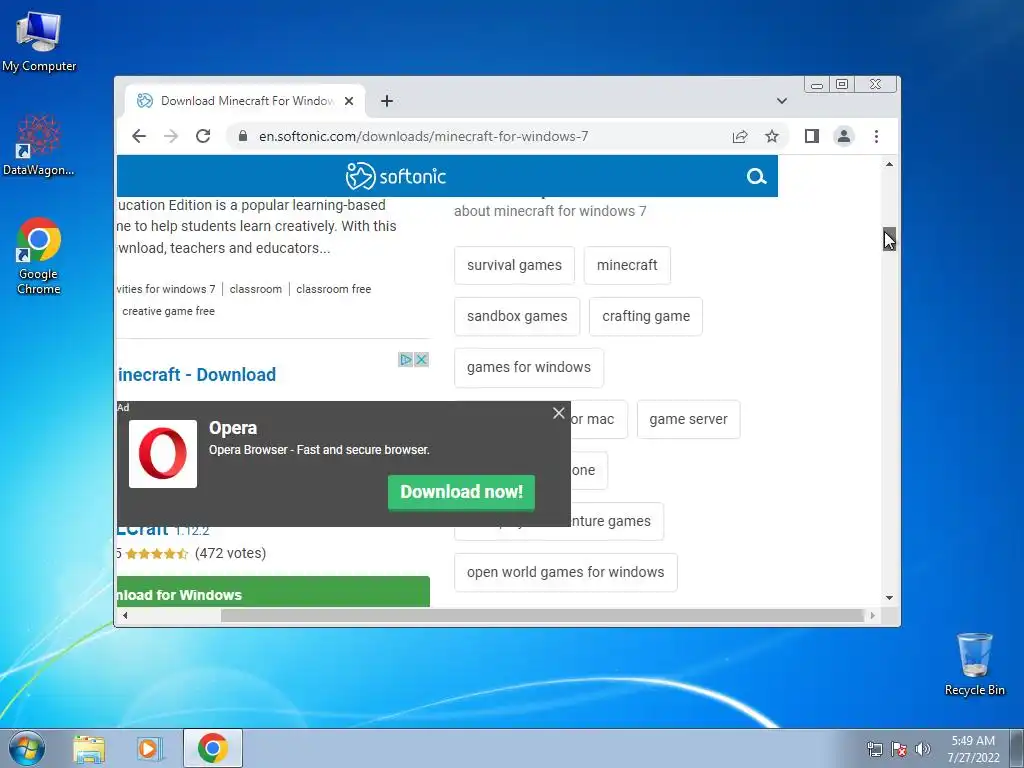Close the Opera ad overlay
This screenshot has width=1024, height=768.
click(558, 413)
